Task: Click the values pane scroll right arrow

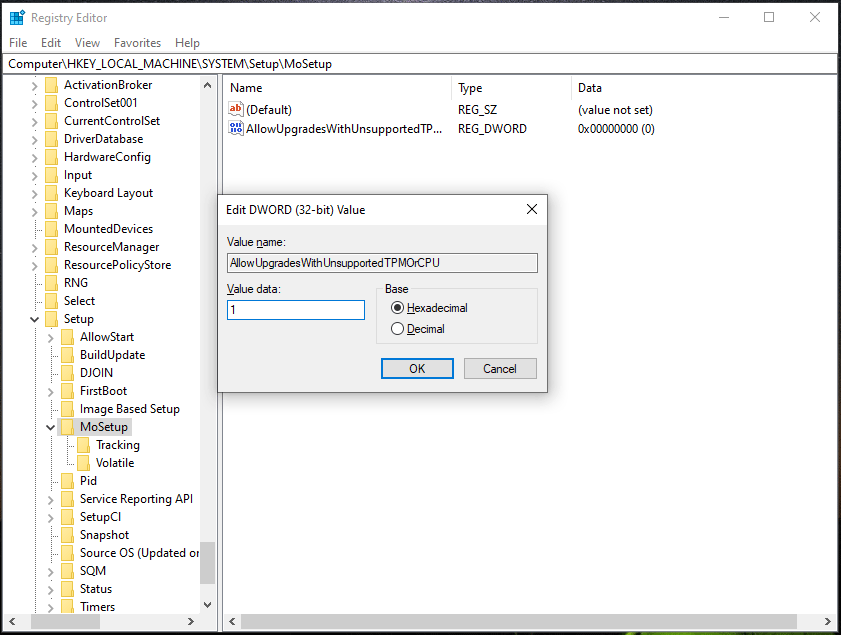Action: coord(827,622)
